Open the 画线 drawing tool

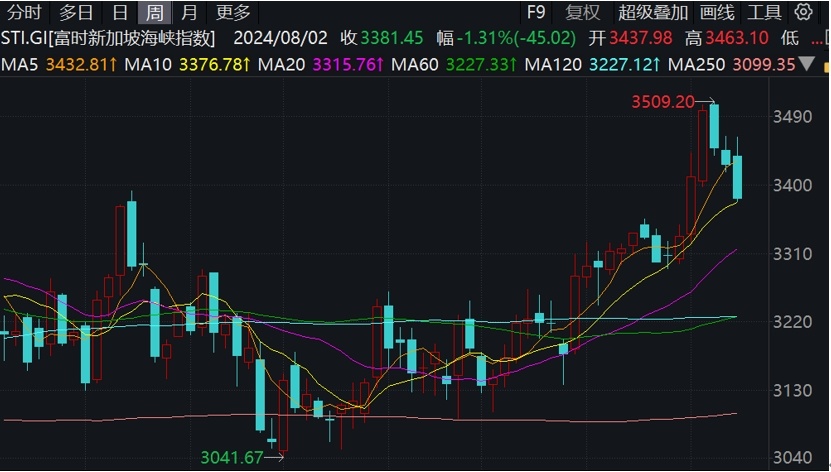(x=717, y=12)
